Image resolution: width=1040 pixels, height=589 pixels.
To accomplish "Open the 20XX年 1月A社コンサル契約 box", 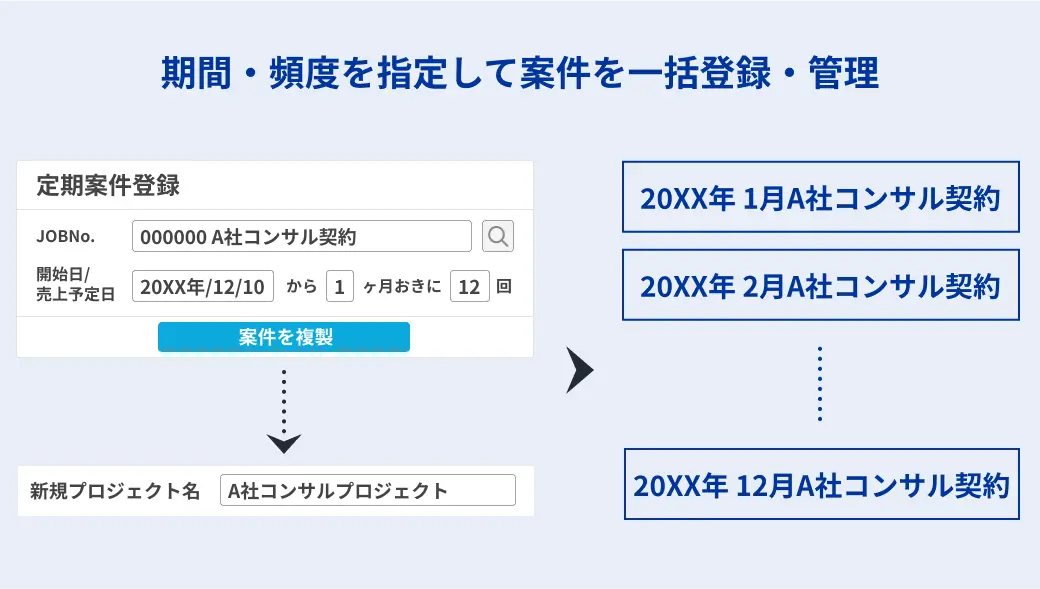I will pos(820,197).
